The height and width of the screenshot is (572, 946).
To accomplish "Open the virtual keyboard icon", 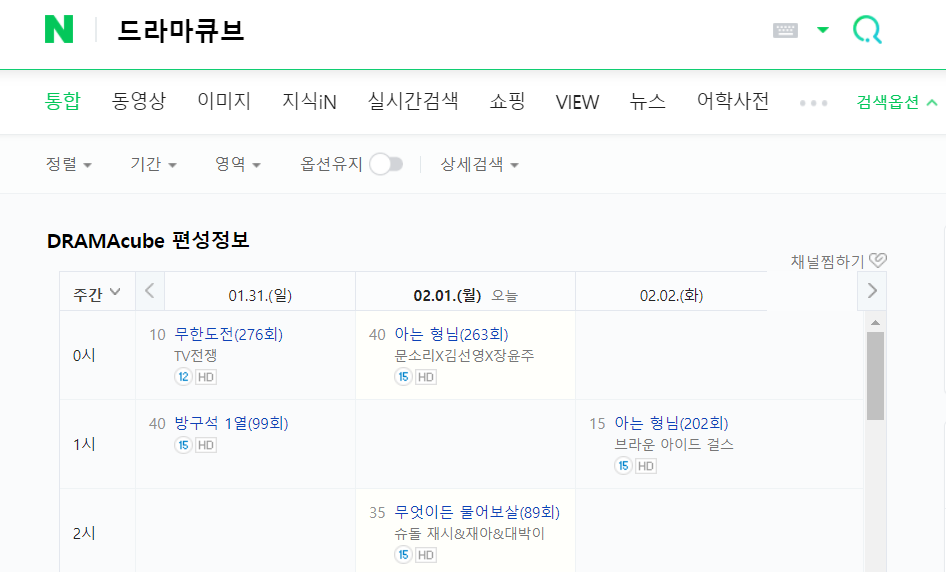I will (785, 30).
